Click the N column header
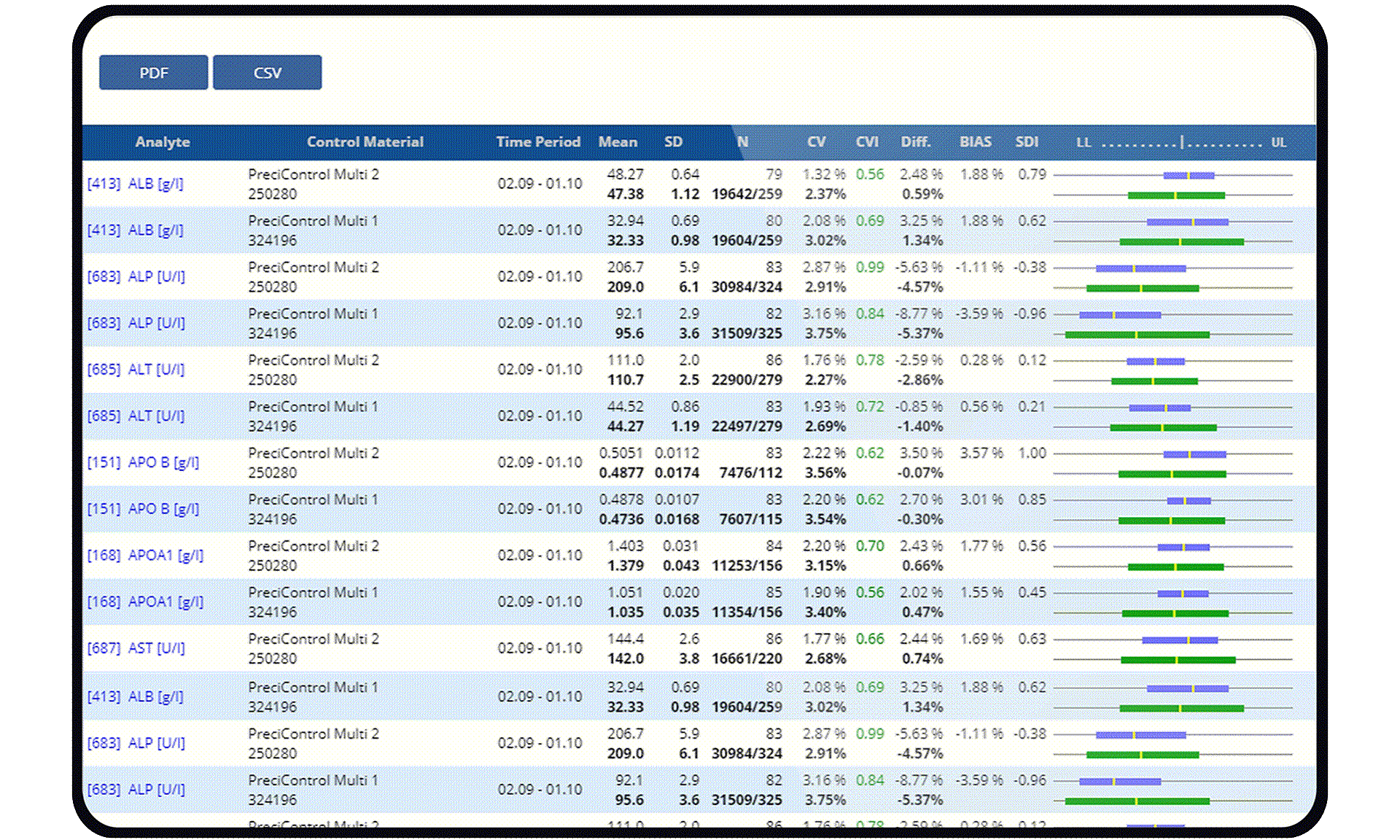Viewport: 1400px width, 840px height. [x=742, y=142]
